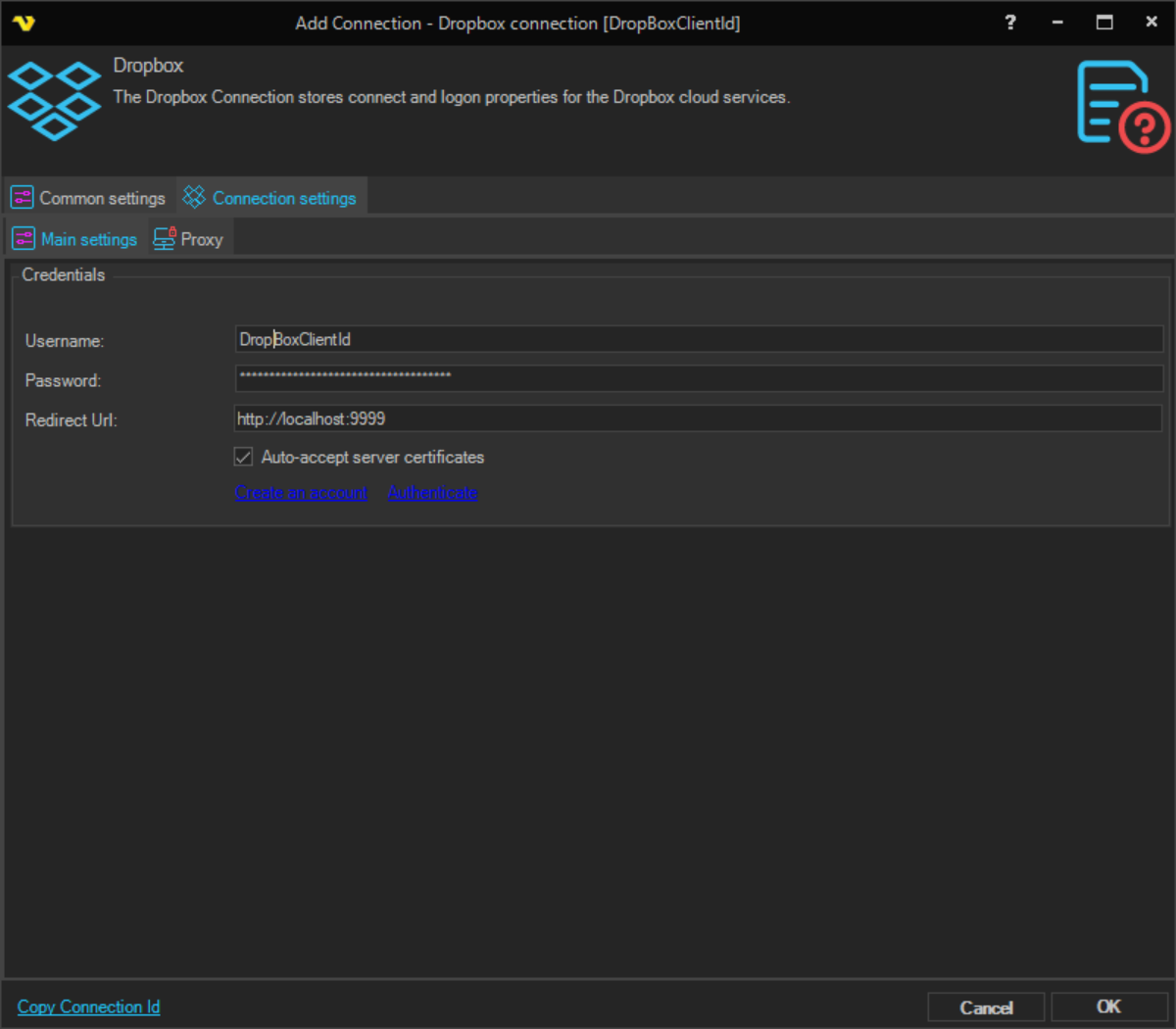
Task: Click the Dropbox logo icon in header
Action: [54, 100]
